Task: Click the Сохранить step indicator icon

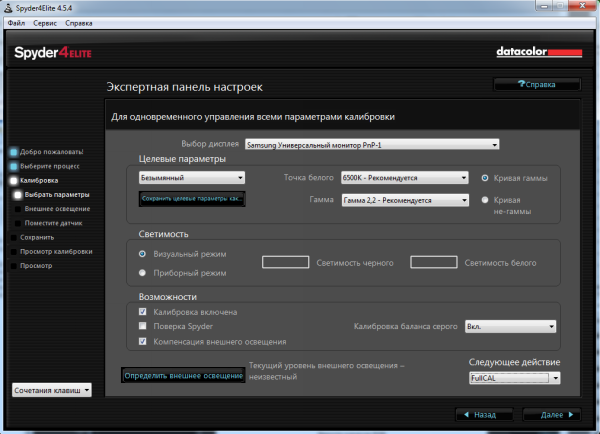Action: 14,238
